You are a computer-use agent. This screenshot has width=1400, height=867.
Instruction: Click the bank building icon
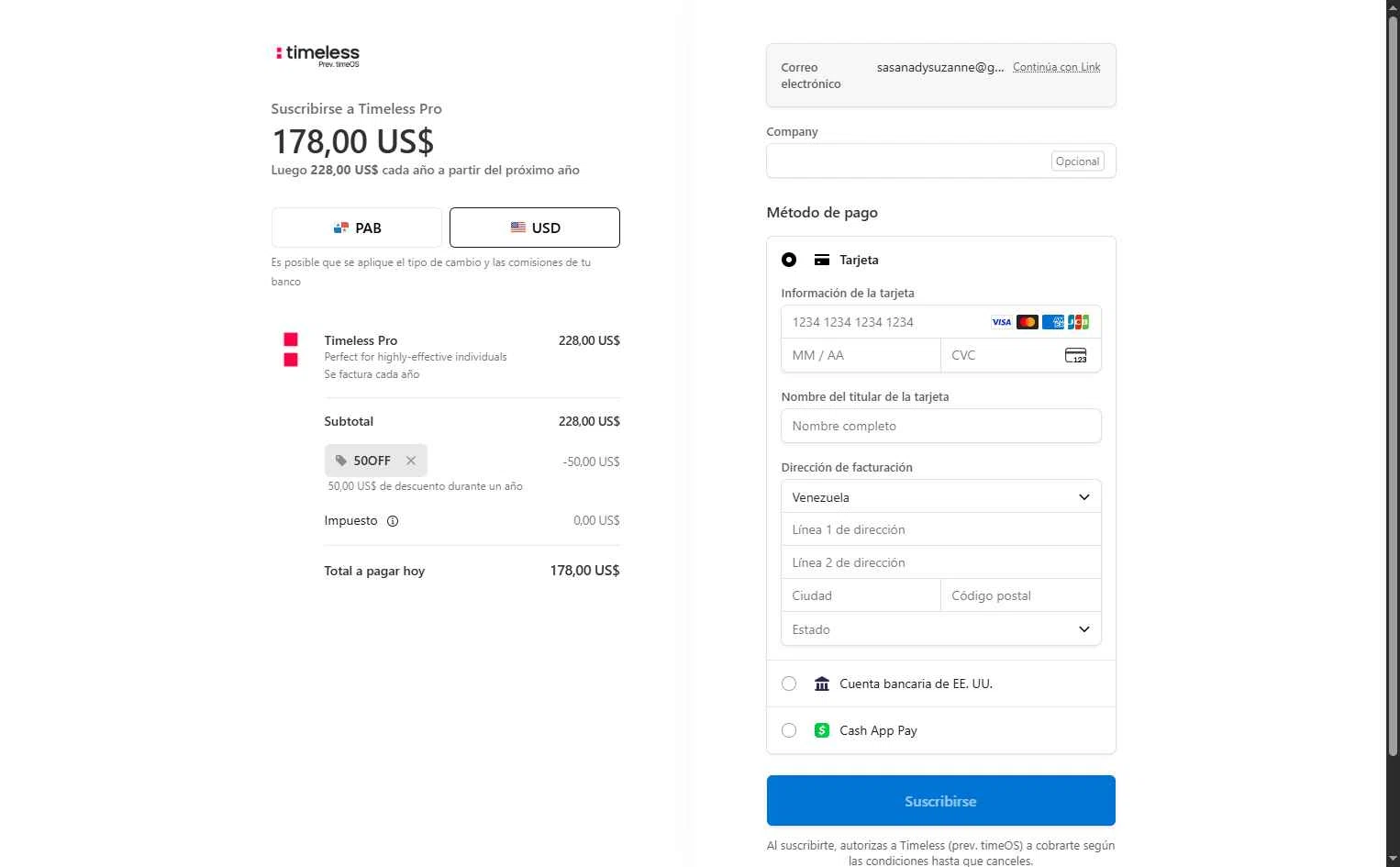(x=822, y=684)
